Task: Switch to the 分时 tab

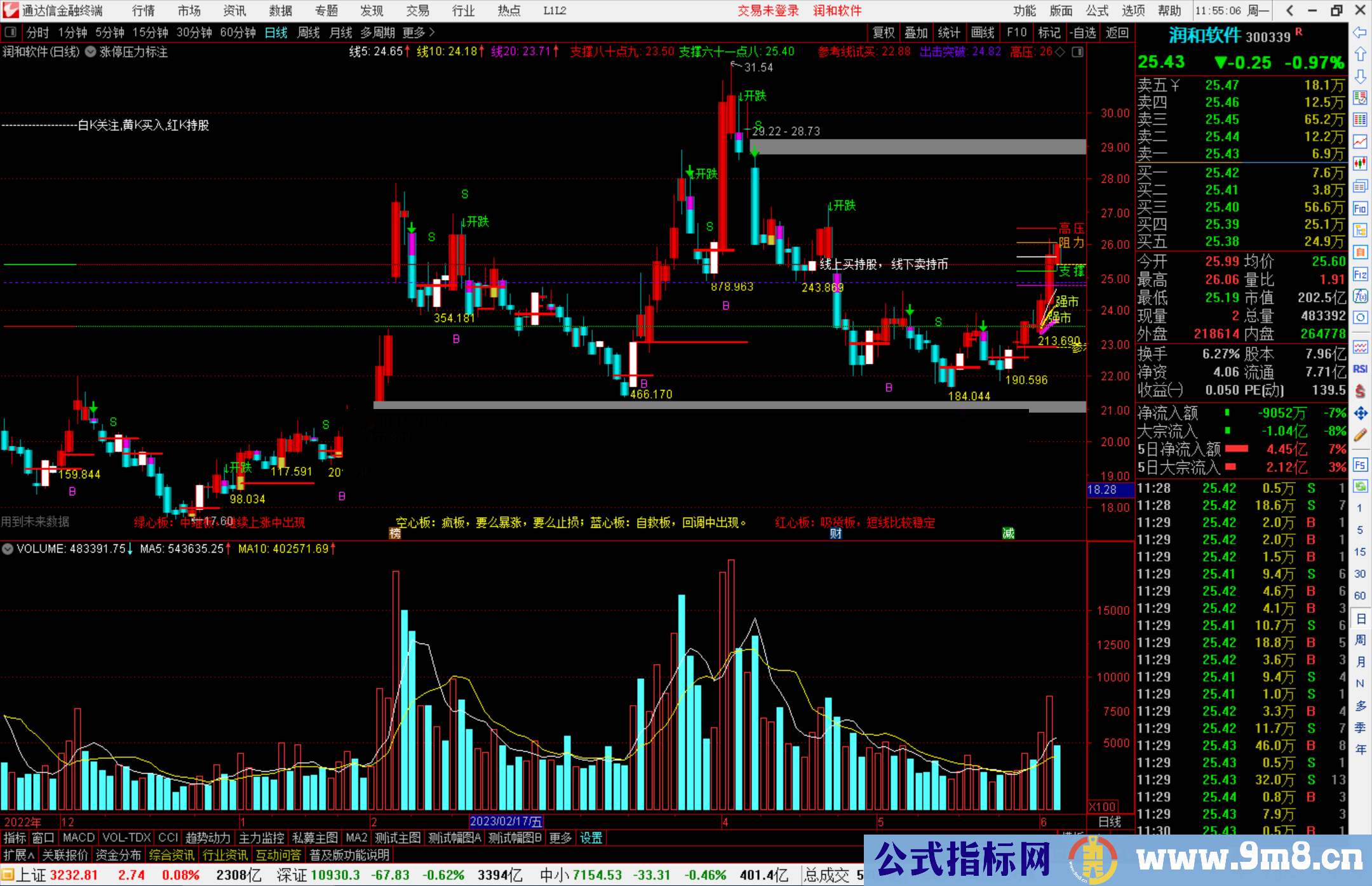Action: (x=37, y=32)
